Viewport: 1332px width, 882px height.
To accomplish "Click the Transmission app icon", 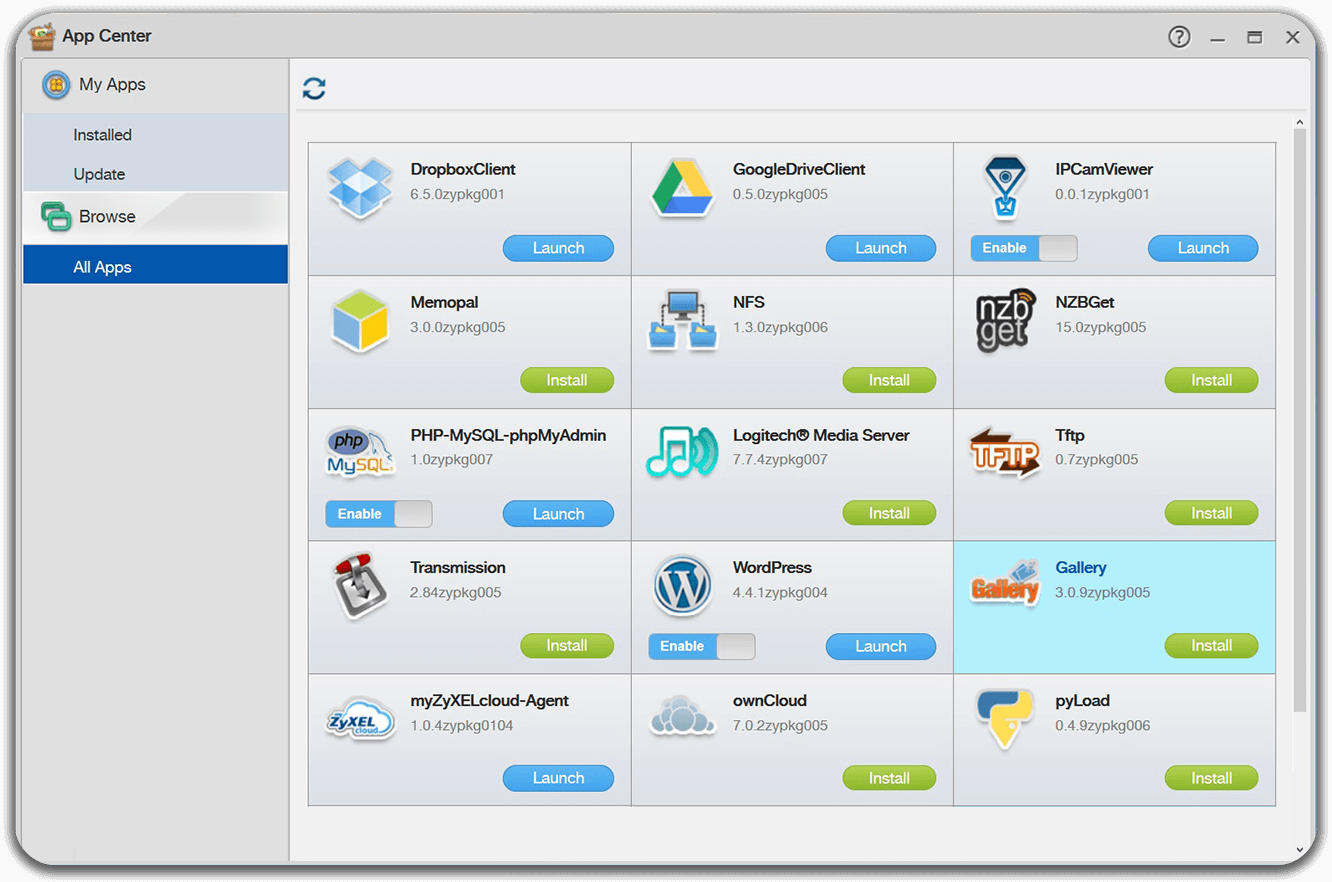I will tap(360, 585).
